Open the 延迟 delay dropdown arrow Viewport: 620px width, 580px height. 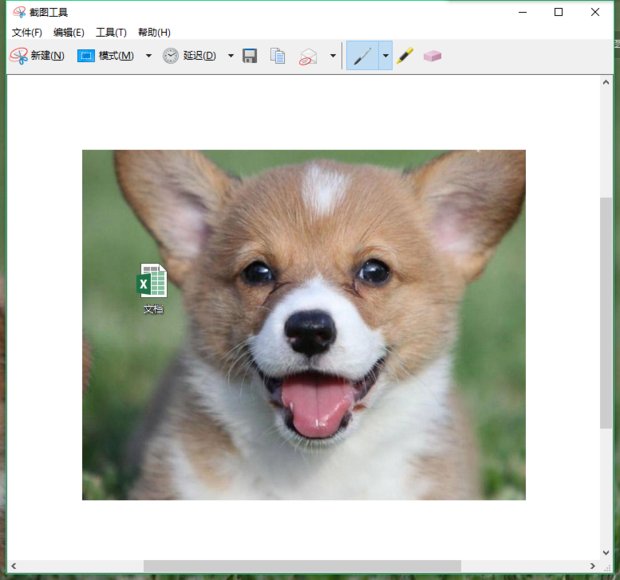231,56
